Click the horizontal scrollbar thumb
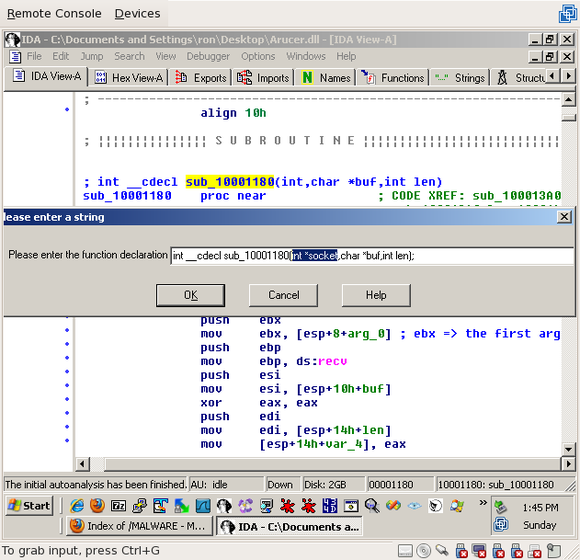Image resolution: width=580 pixels, height=560 pixels. tap(333, 463)
